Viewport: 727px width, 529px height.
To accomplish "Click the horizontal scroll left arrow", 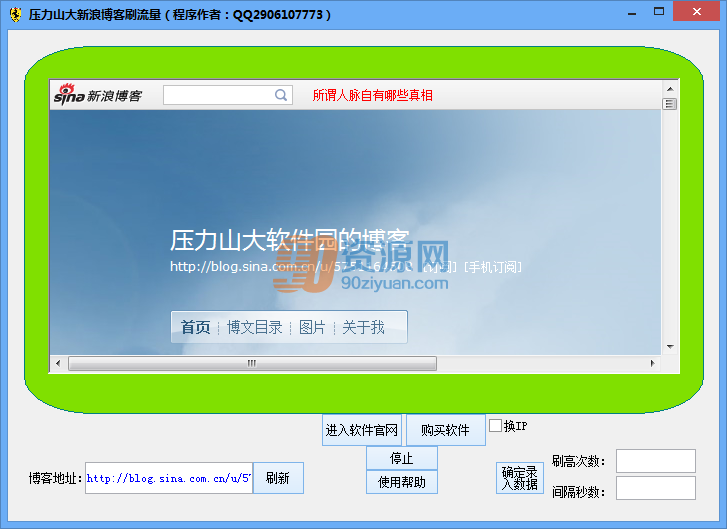I will pyautogui.click(x=58, y=363).
